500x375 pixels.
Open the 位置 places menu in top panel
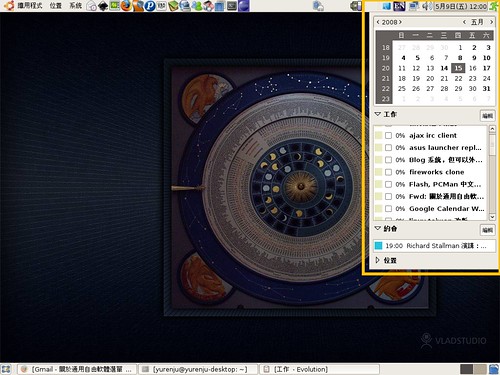pyautogui.click(x=56, y=6)
